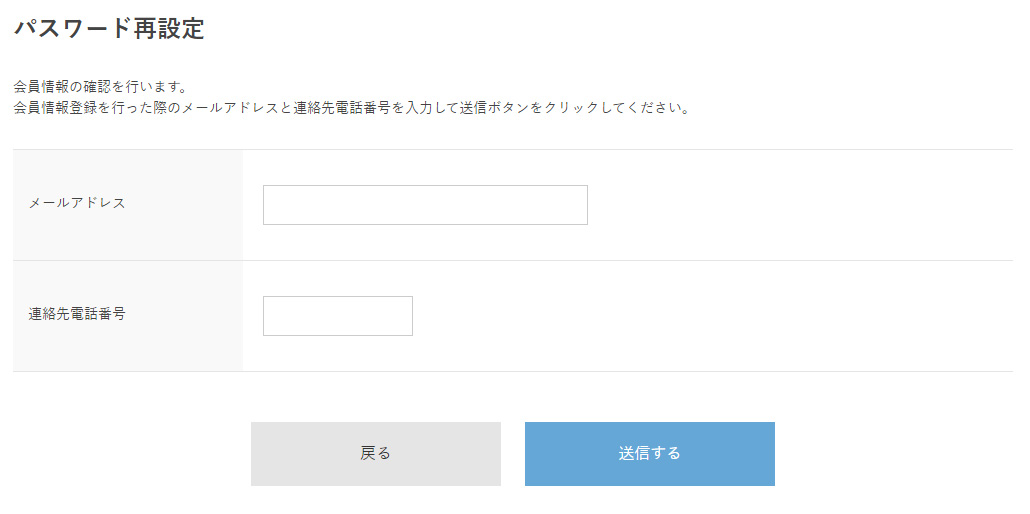The width and height of the screenshot is (1030, 514).
Task: Click the 会員情報の確認を行います text line
Action: click(x=101, y=86)
